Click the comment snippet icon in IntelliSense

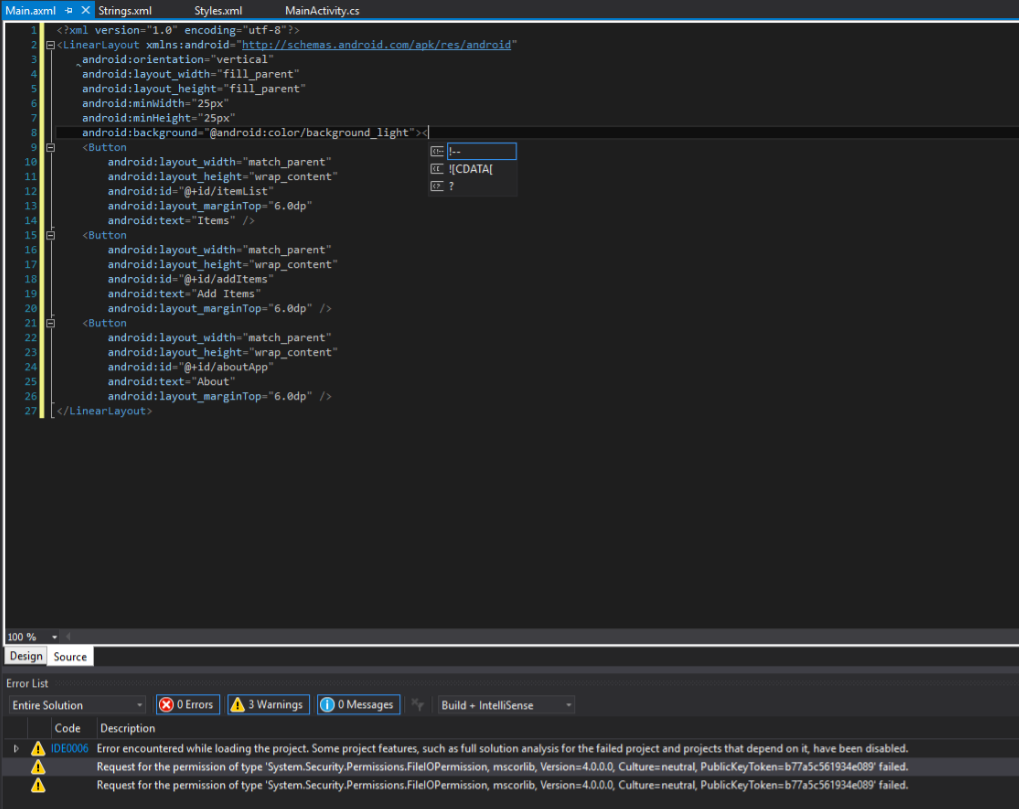[x=437, y=151]
